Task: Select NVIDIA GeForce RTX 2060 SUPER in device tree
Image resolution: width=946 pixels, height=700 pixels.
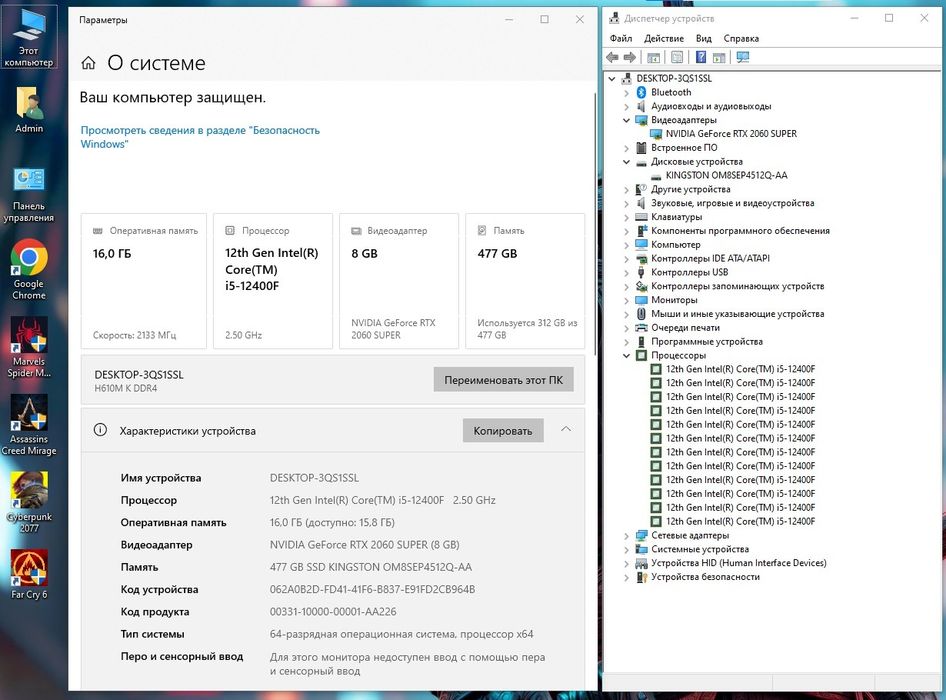Action: point(731,134)
